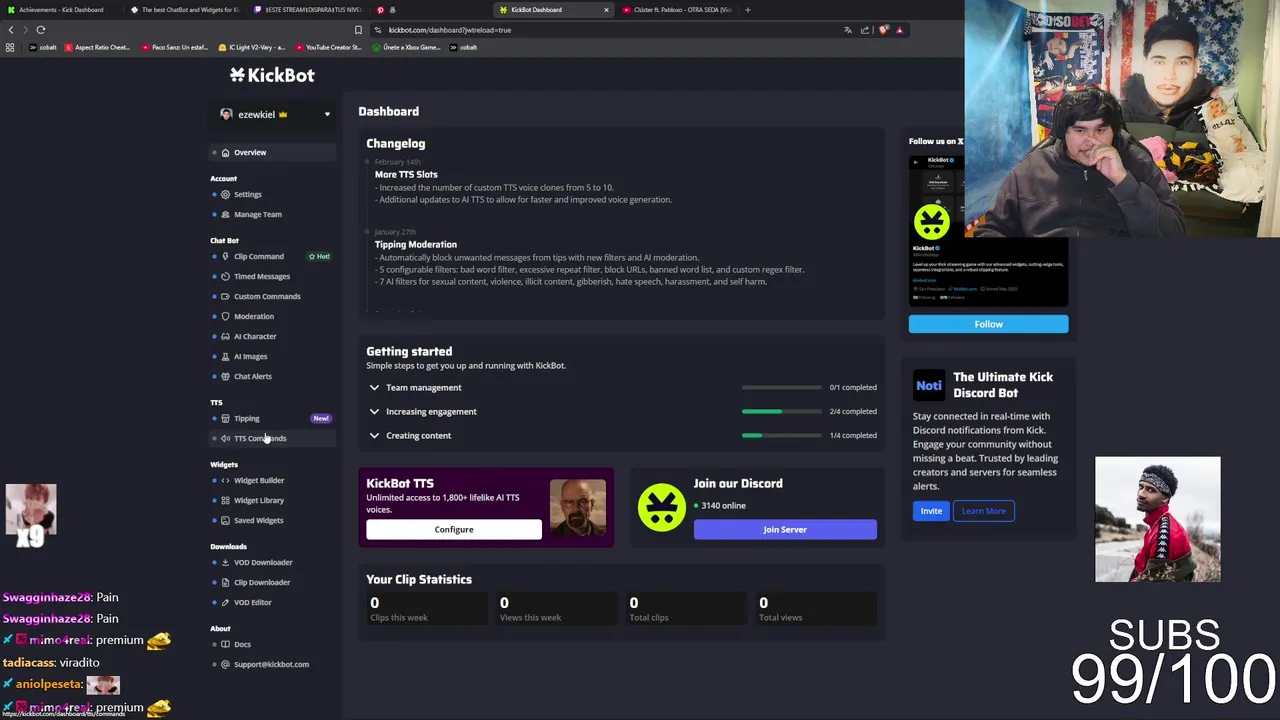Open the Settings gear icon under Account

click(225, 195)
